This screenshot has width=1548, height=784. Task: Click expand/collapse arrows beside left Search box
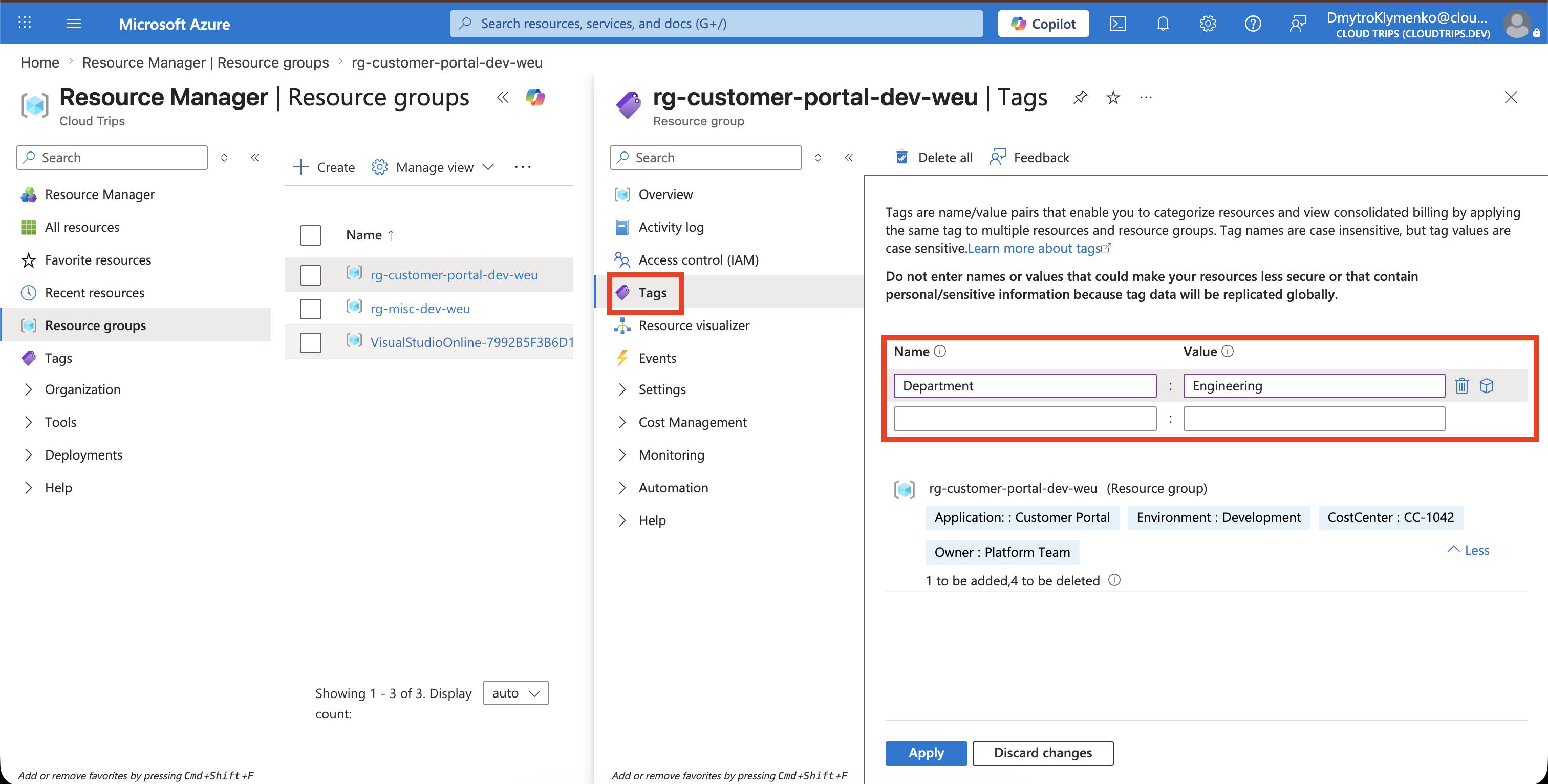pos(224,158)
